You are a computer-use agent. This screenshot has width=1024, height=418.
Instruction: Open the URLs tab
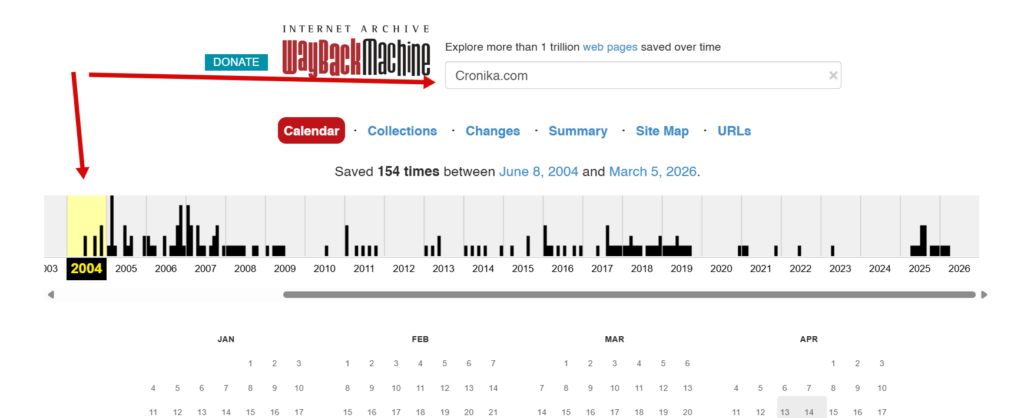click(x=734, y=131)
